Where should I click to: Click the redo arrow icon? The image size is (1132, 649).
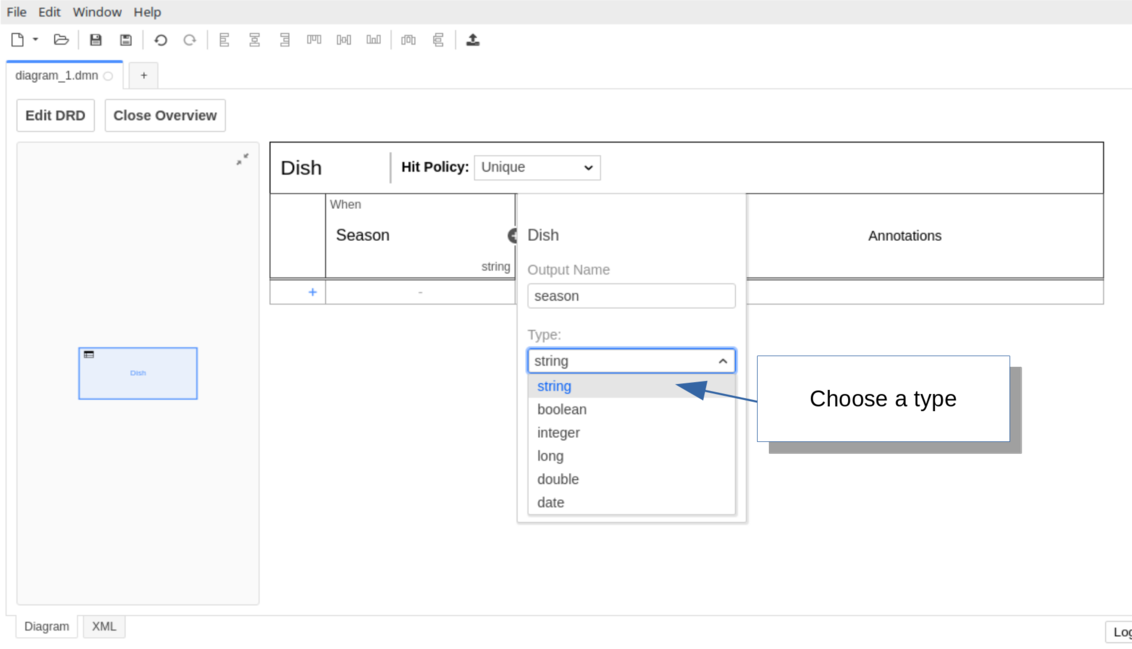(189, 40)
